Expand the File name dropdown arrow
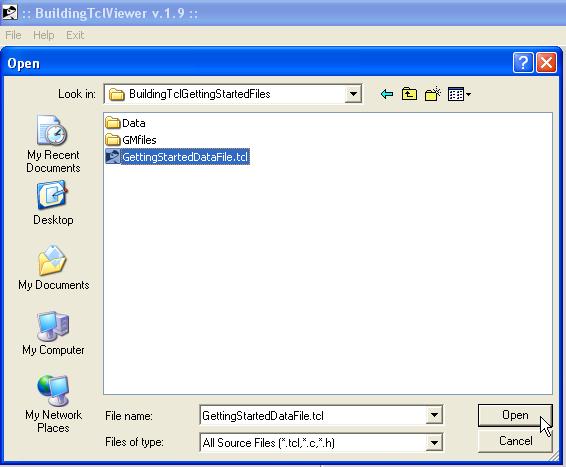The height and width of the screenshot is (467, 566). [x=434, y=415]
